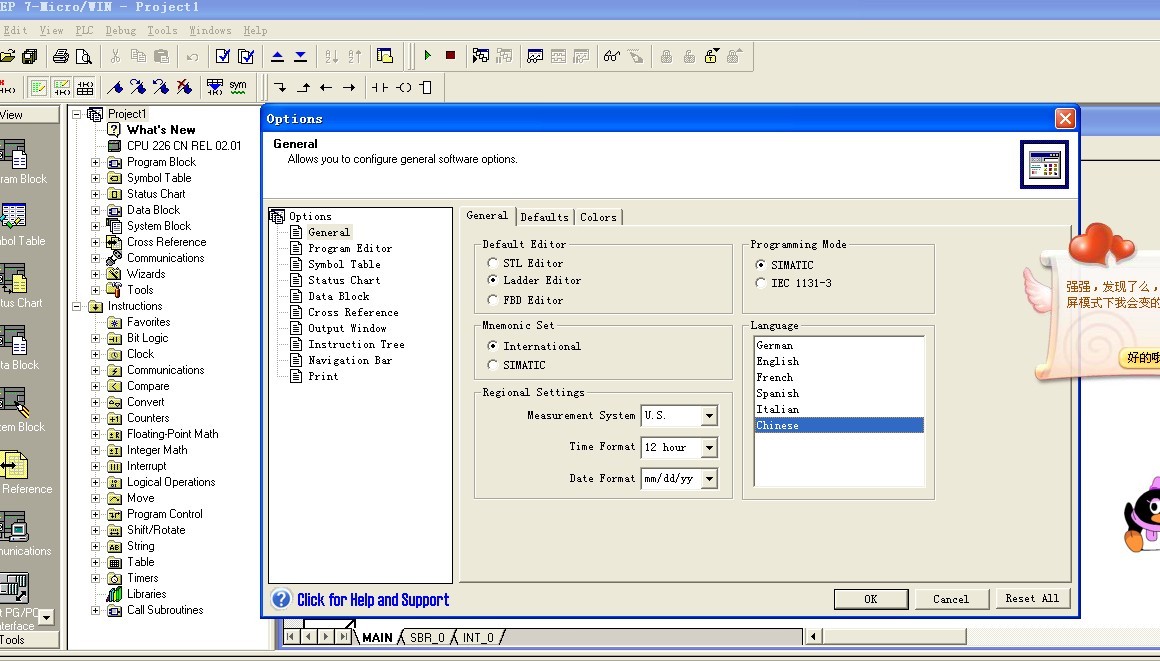Insert a coil using the toolbar icon
1160x661 pixels.
tap(404, 88)
